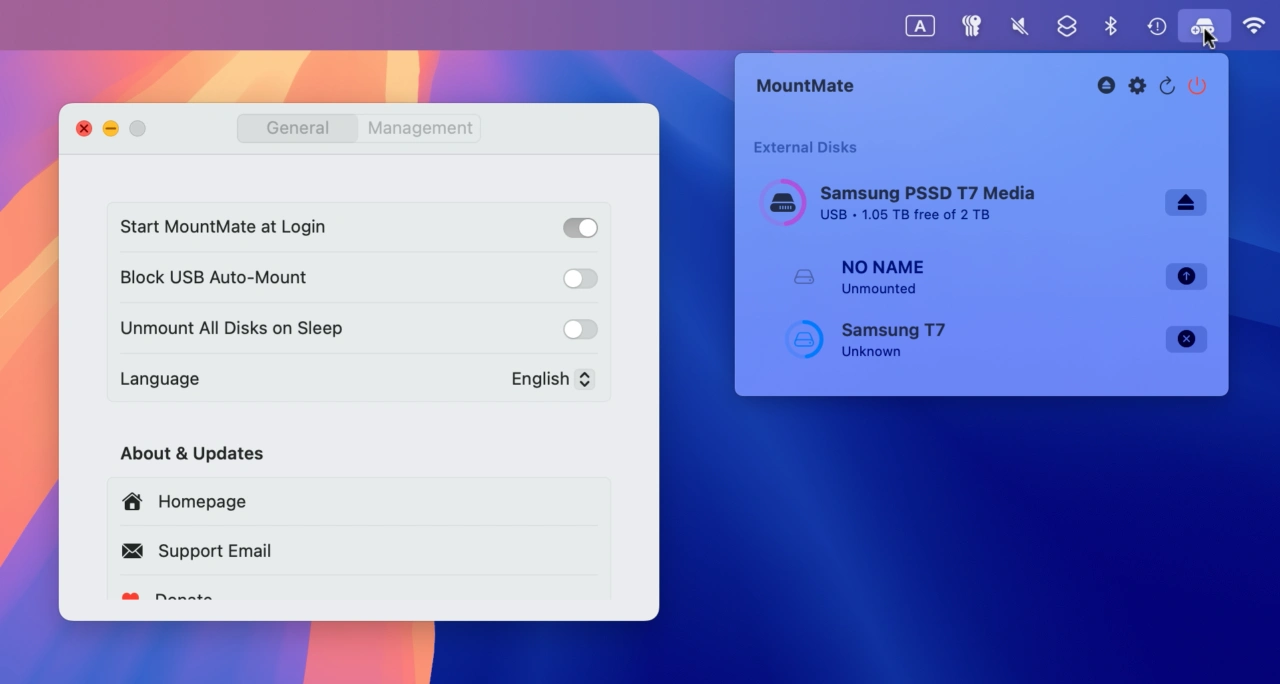Eject the Samsung PSSD T7 Media disk
The image size is (1280, 684).
point(1185,203)
